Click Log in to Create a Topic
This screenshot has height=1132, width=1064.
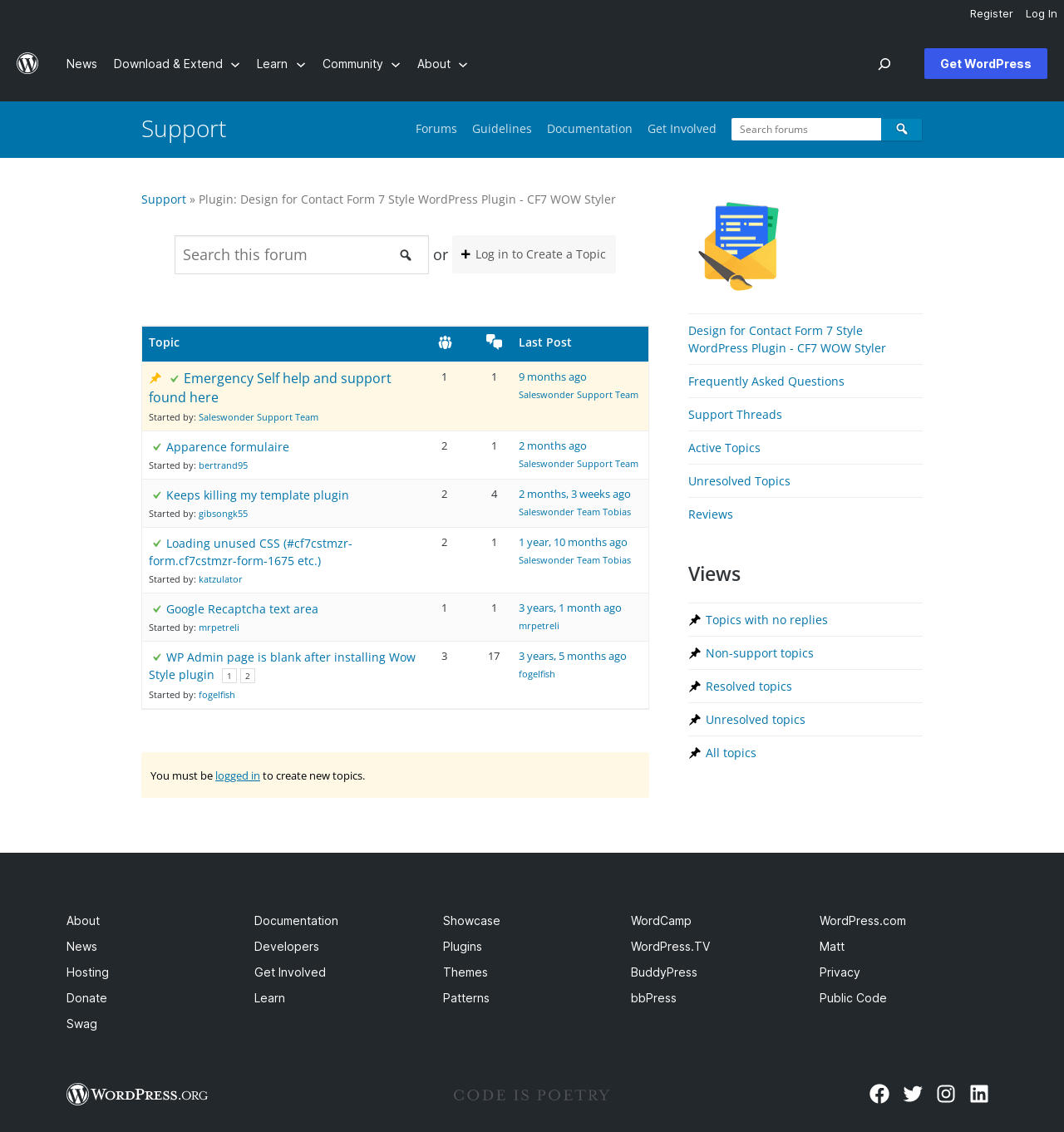coord(534,254)
